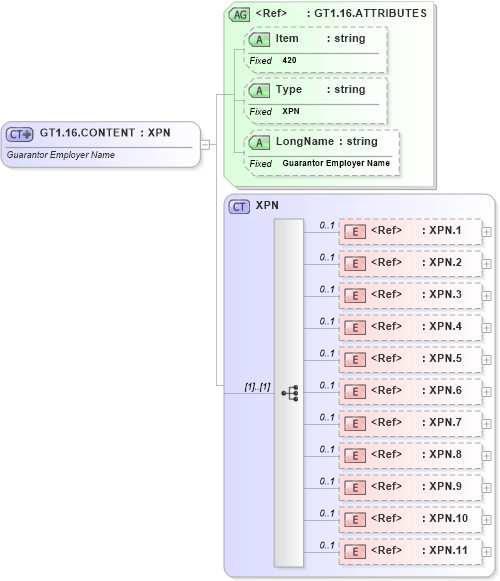This screenshot has height=581, width=500.
Task: Select the 'Guarantor Employer Name' italic description
Action: tap(61, 155)
